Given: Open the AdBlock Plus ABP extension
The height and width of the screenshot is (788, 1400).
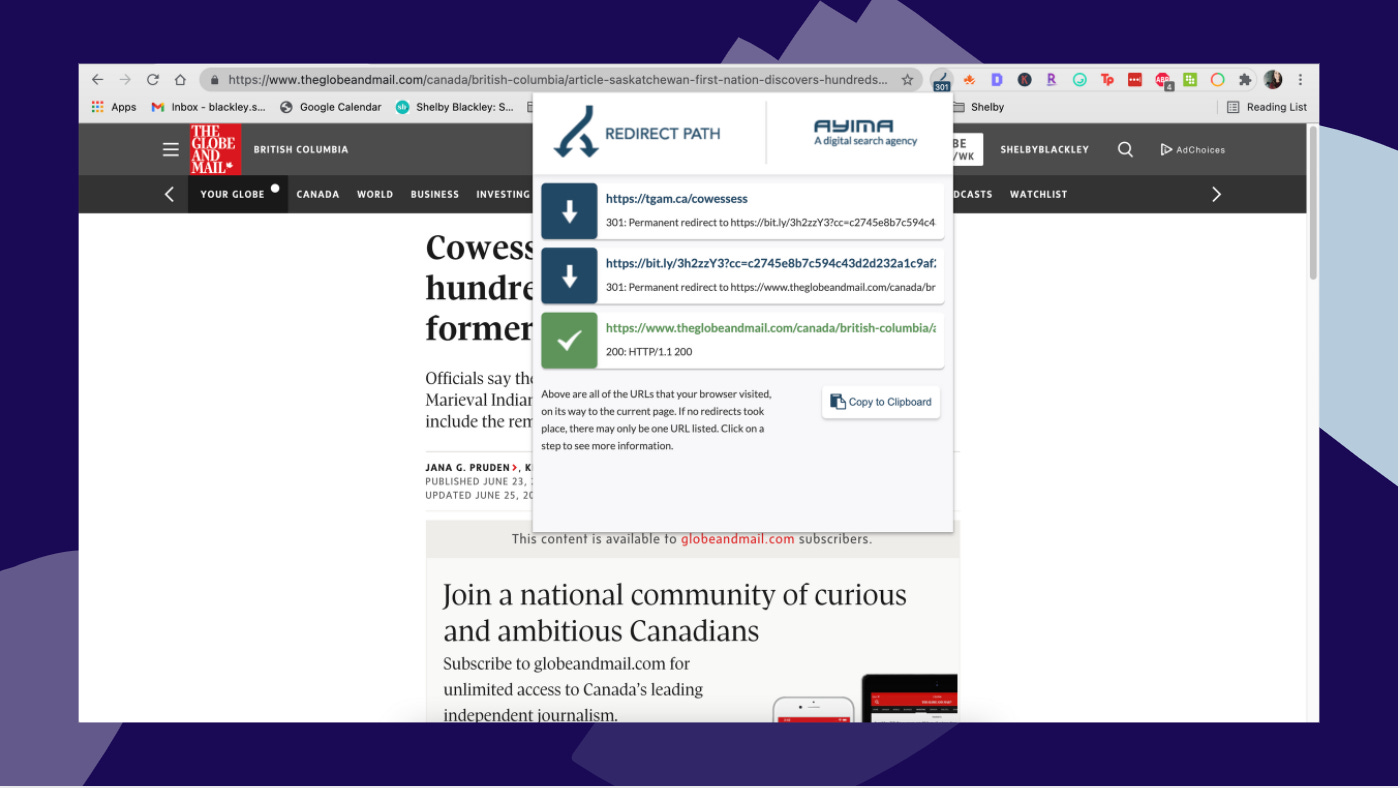Looking at the screenshot, I should click(x=1163, y=81).
